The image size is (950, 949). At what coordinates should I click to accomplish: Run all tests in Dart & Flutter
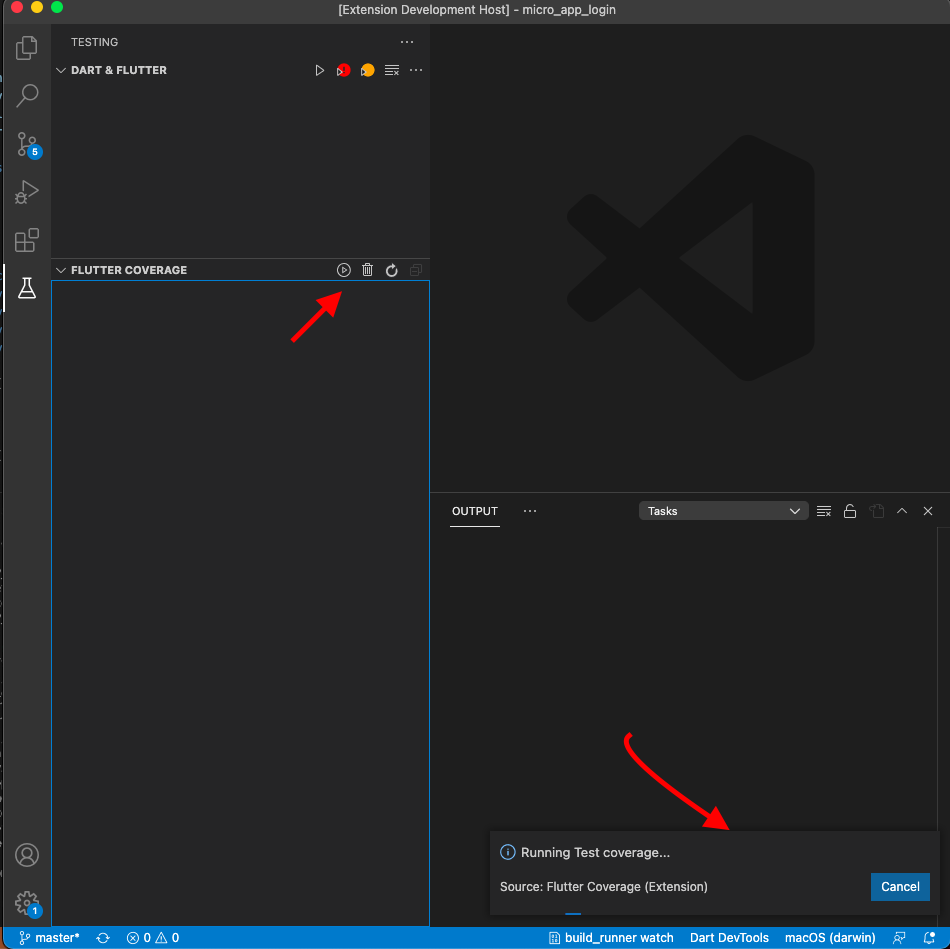(x=319, y=70)
